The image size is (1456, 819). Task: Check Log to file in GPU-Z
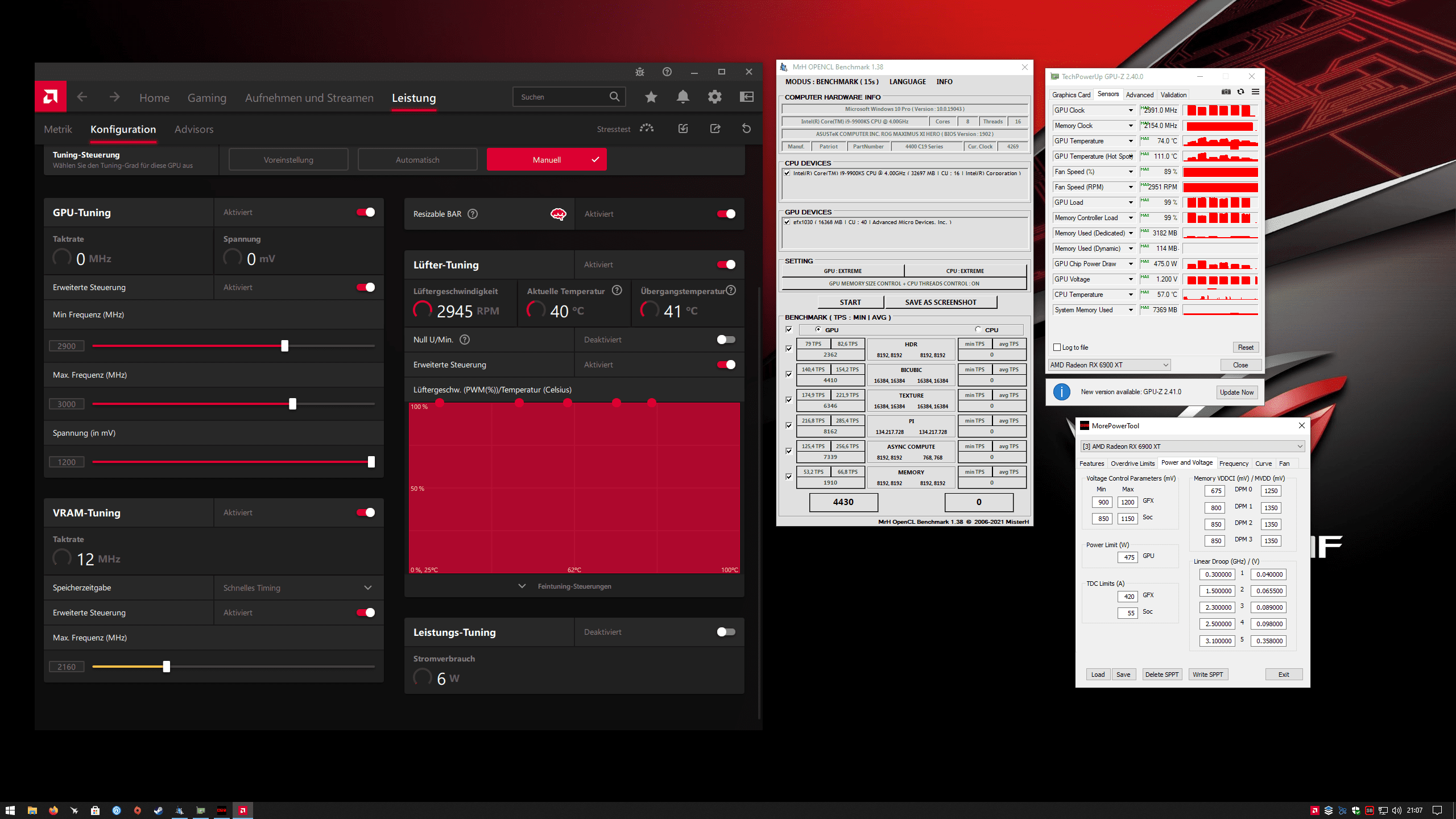pos(1057,348)
